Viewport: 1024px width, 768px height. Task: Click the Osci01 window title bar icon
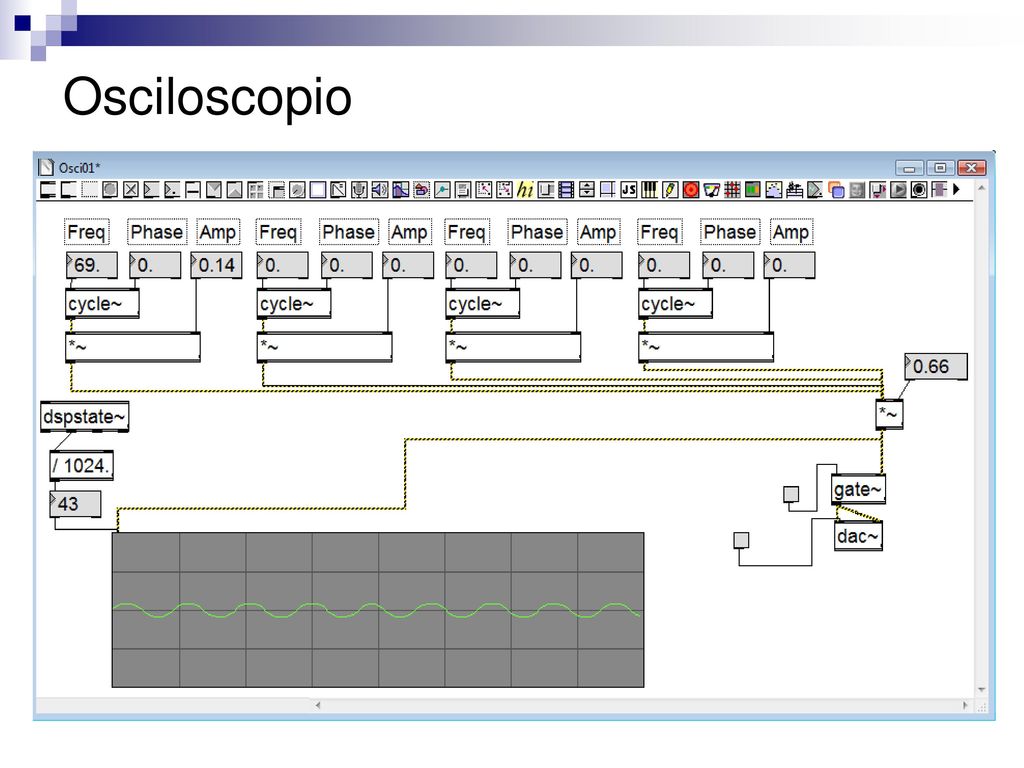tap(46, 168)
